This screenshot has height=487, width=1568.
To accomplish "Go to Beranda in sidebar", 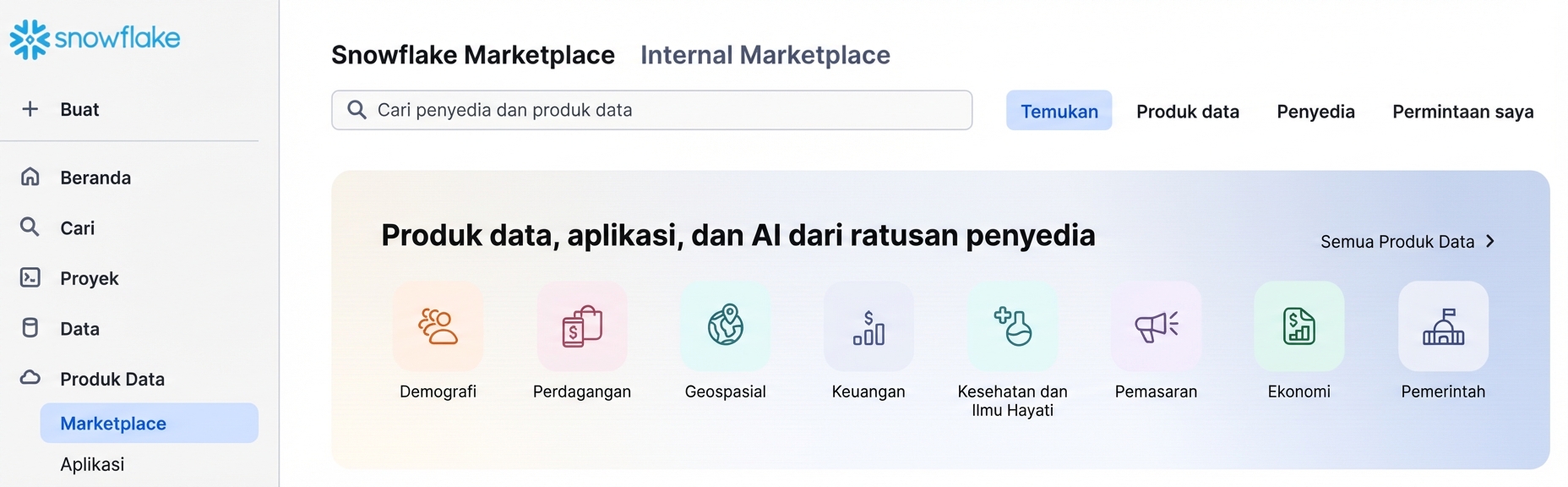I will 95,178.
